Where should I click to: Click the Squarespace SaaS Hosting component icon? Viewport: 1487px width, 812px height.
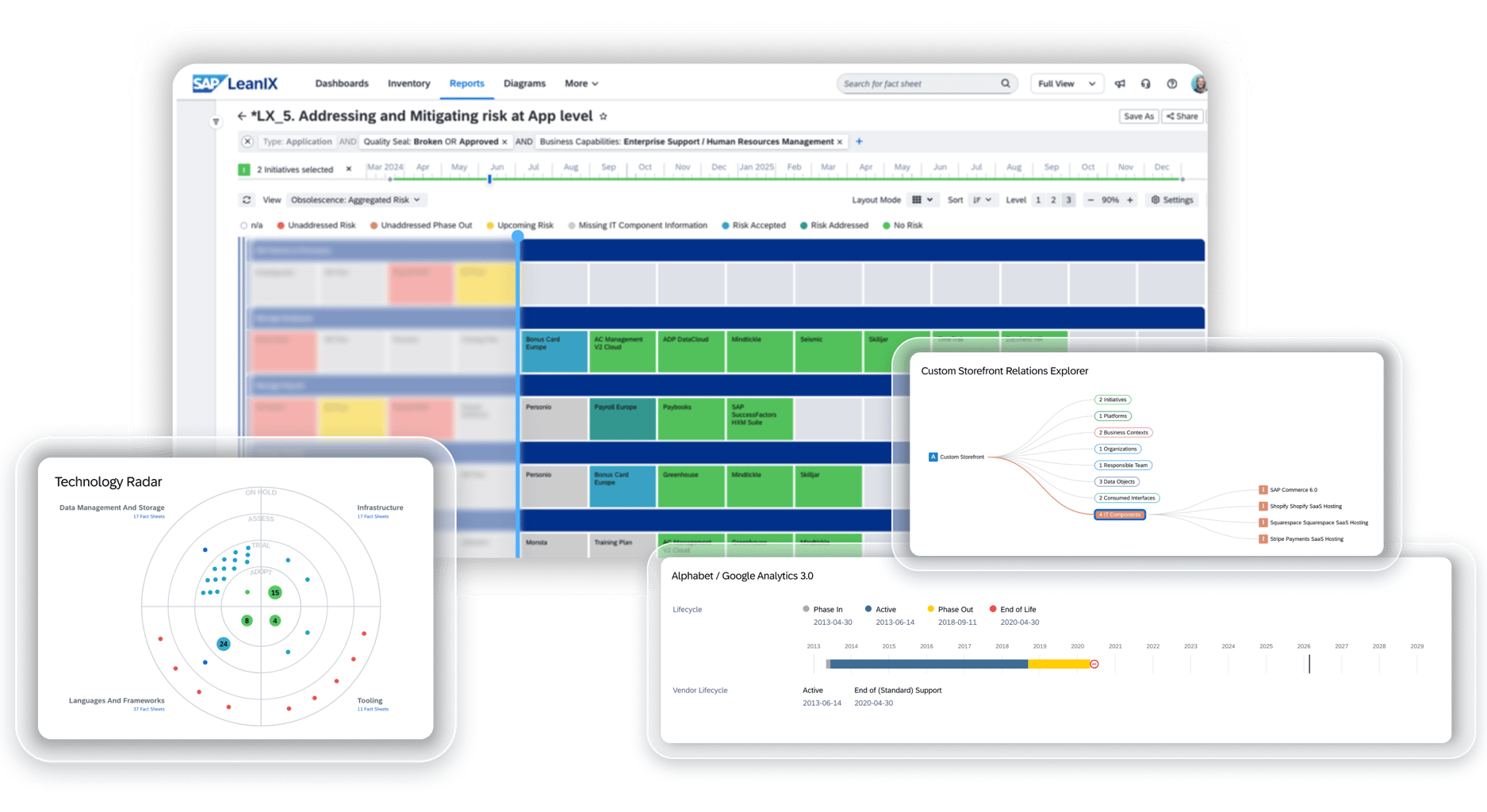(1263, 523)
